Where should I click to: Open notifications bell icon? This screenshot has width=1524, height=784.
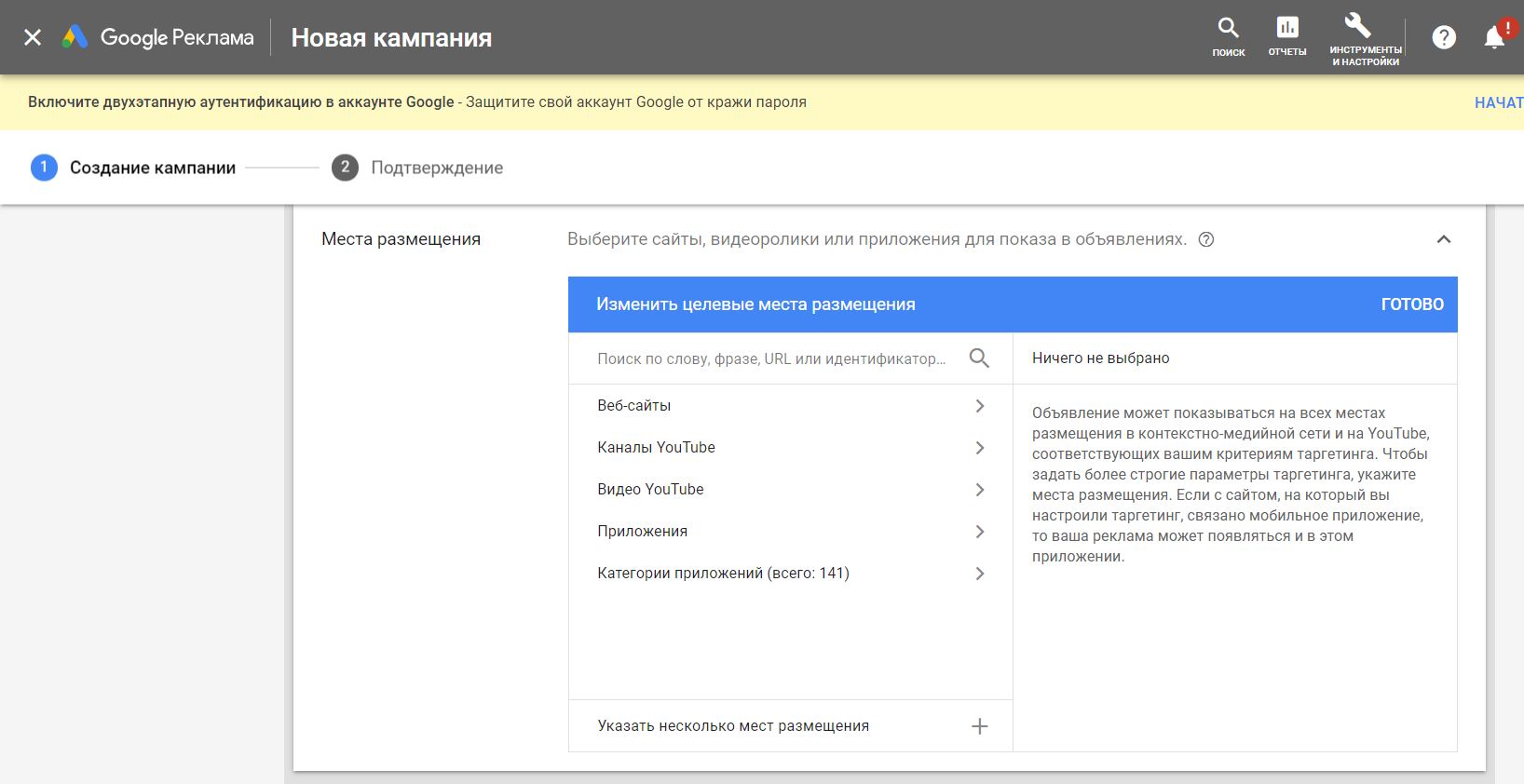pos(1495,37)
